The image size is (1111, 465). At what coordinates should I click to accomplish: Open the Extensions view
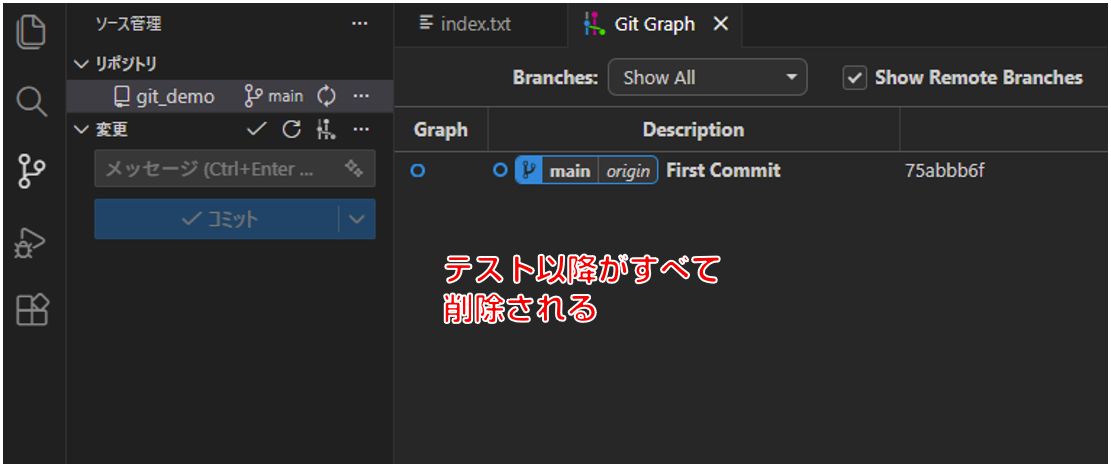coord(32,312)
